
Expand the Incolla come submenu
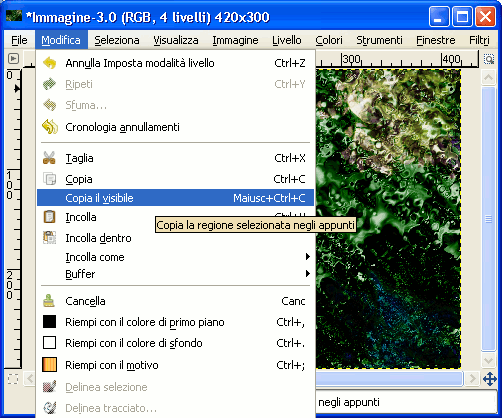[x=175, y=257]
